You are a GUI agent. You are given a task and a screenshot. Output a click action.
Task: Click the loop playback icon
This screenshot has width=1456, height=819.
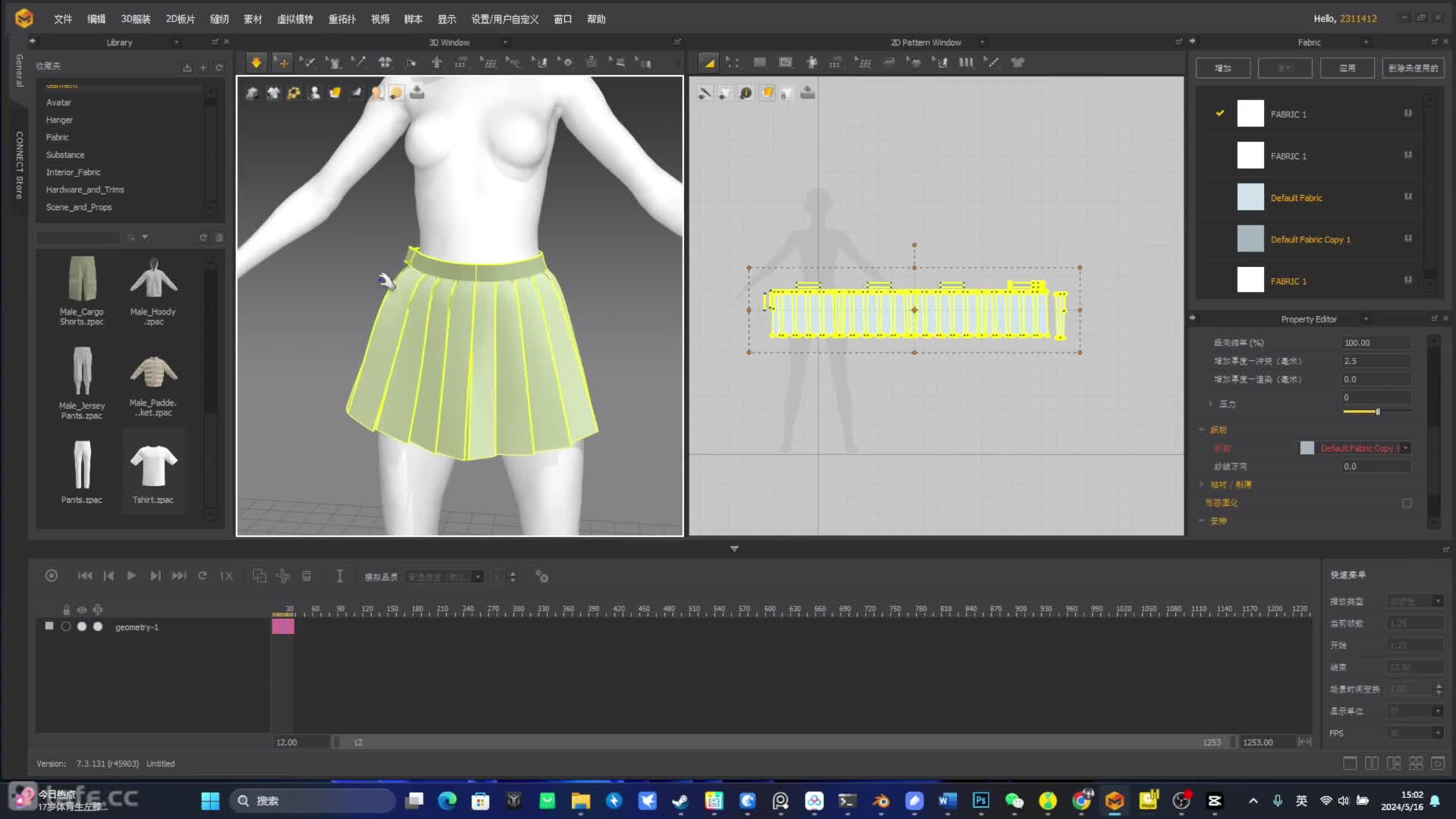(202, 576)
